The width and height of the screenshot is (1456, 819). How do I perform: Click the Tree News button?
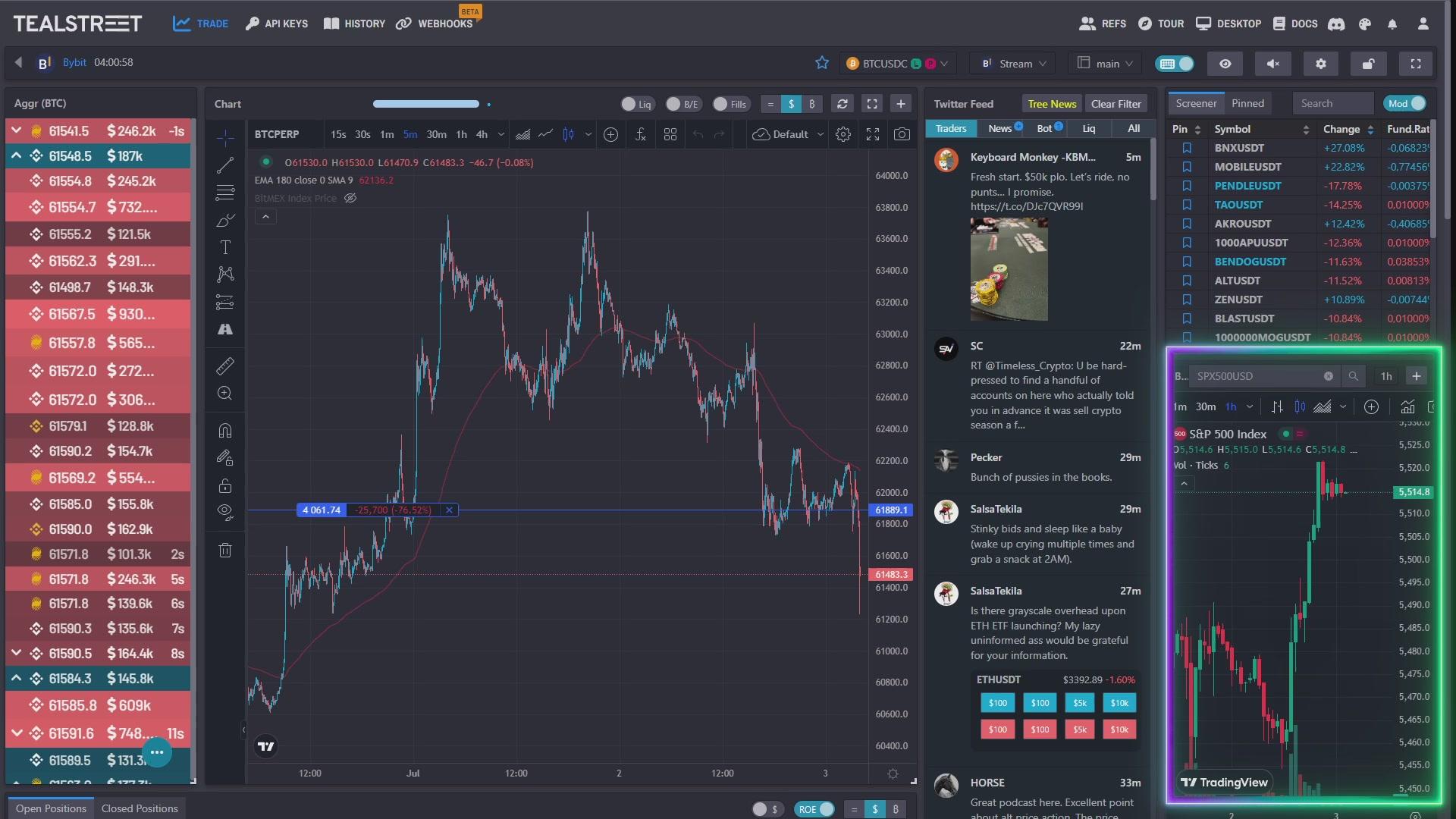click(x=1052, y=104)
